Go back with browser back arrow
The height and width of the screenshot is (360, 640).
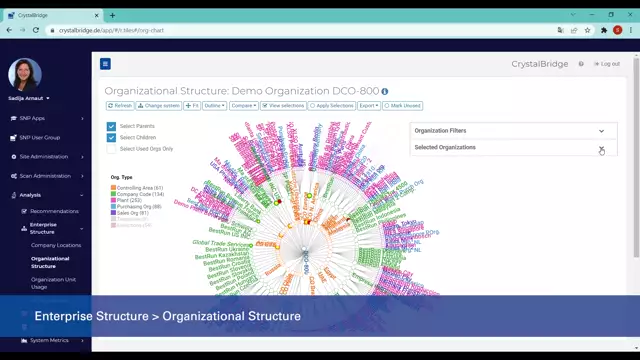(x=9, y=30)
